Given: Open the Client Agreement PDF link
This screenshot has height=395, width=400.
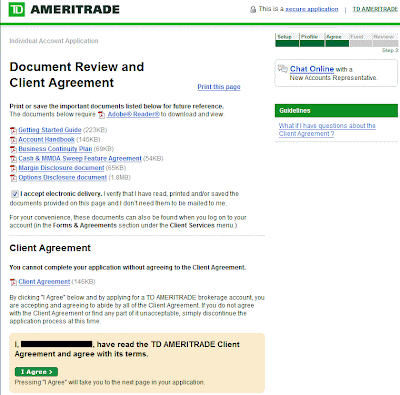Looking at the screenshot, I should [x=44, y=282].
